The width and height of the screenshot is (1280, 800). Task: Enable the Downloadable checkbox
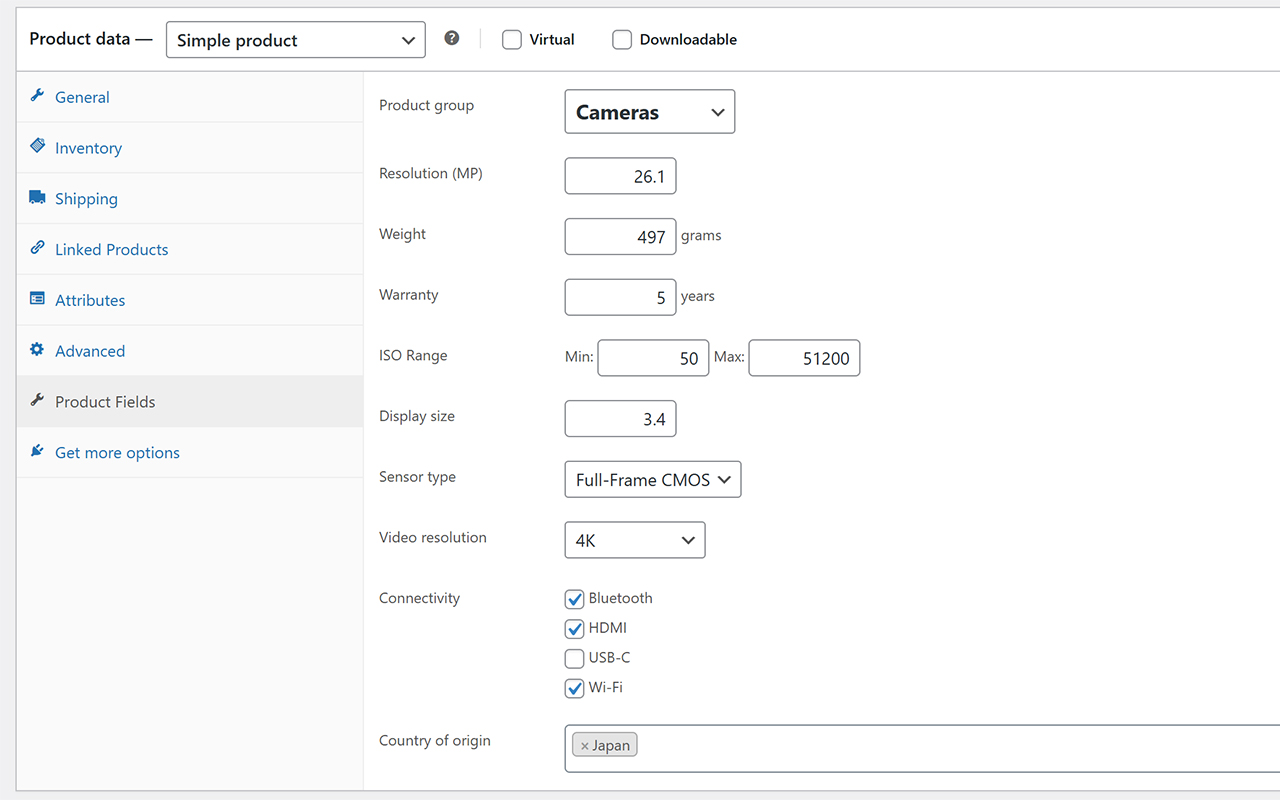(621, 39)
